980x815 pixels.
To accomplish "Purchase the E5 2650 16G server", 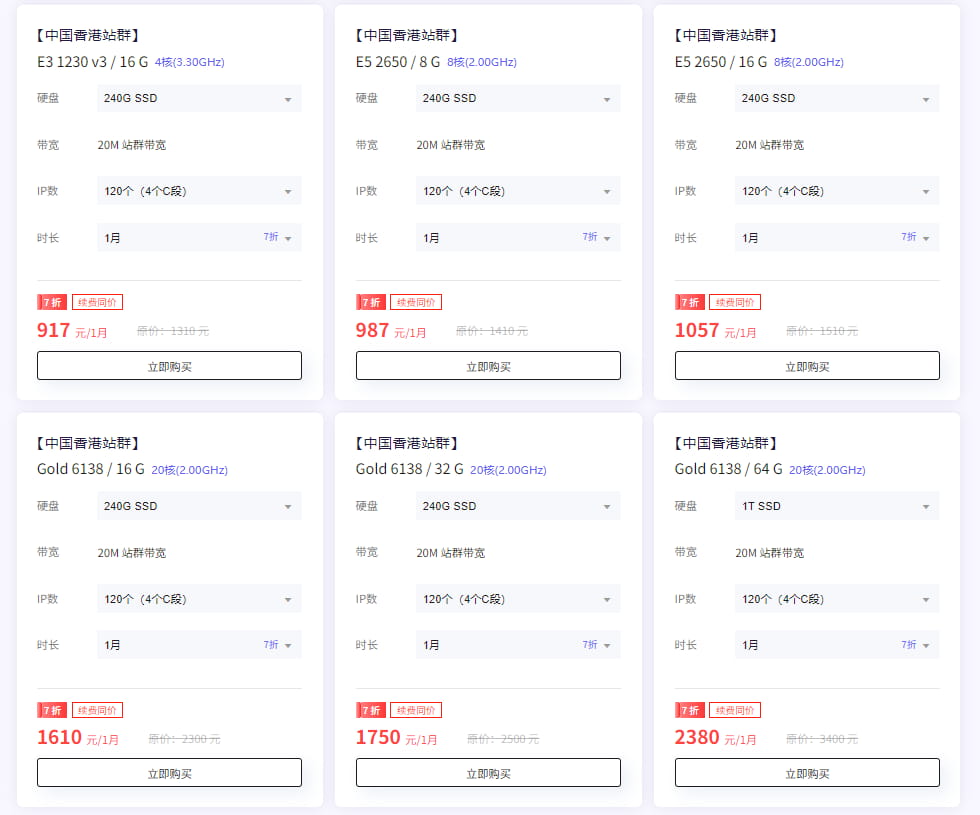I will click(807, 366).
